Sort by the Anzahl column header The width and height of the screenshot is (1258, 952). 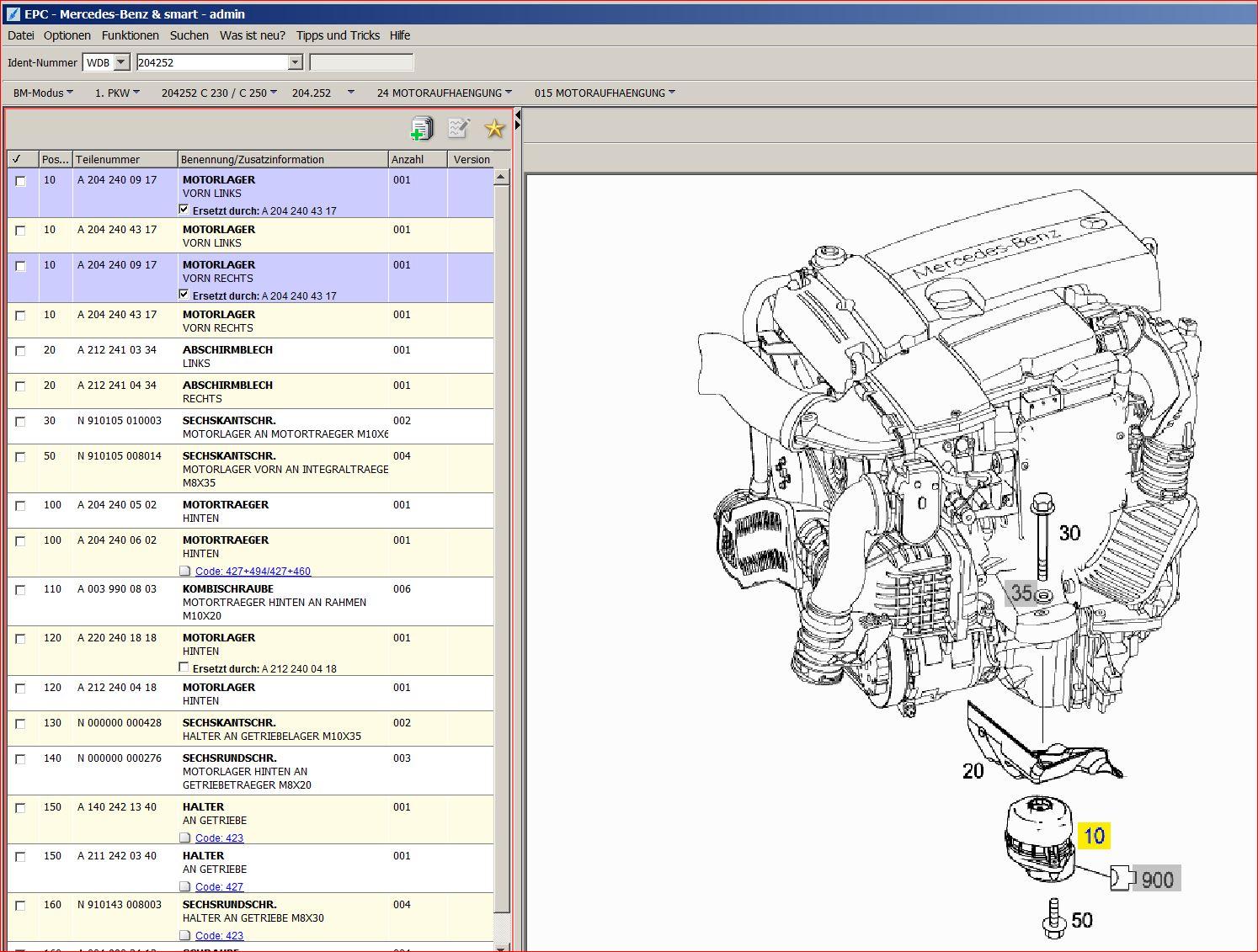[418, 159]
